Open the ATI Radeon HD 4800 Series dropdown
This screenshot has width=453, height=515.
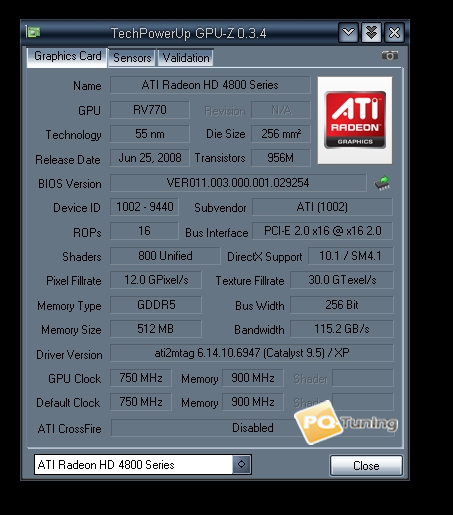click(x=143, y=464)
